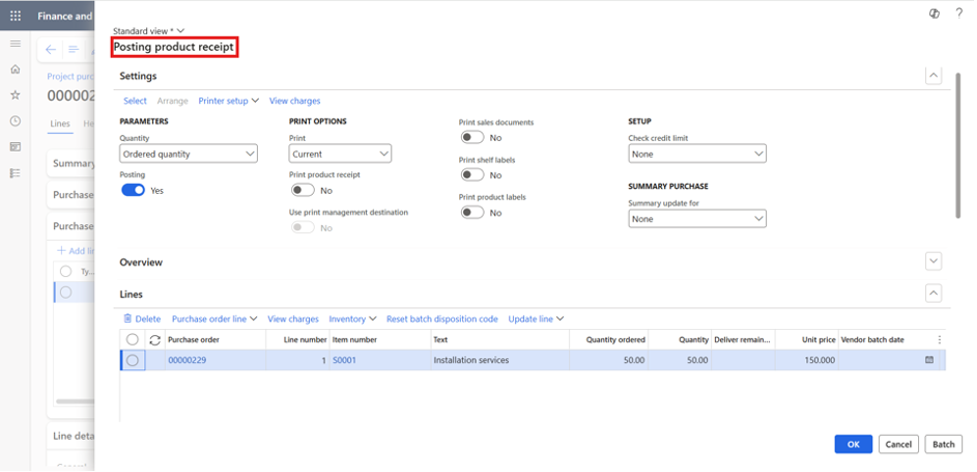Click Reset batch disposition code
Viewport: 977px width, 472px height.
coord(442,319)
